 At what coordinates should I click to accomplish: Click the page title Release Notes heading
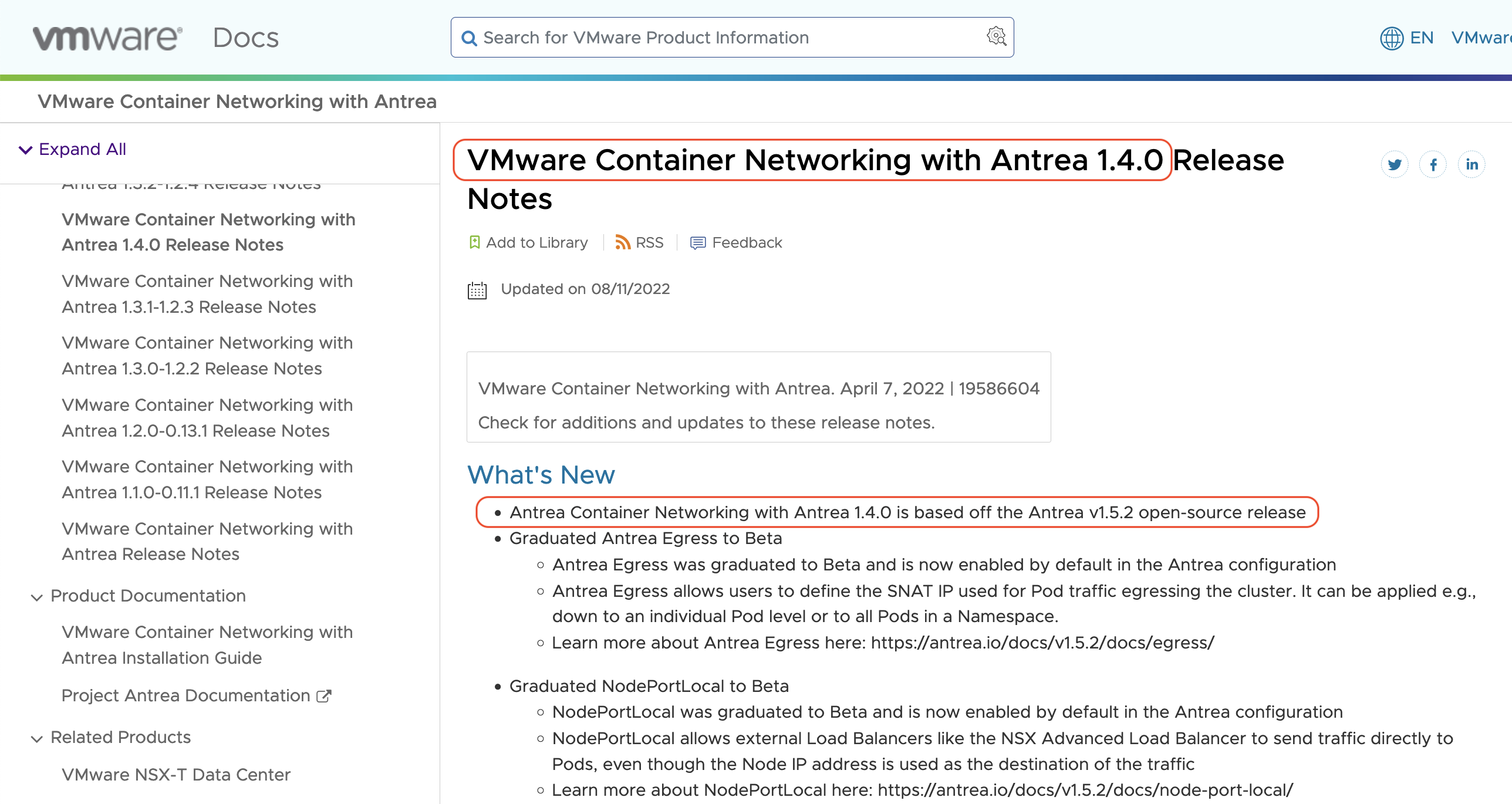pos(876,179)
